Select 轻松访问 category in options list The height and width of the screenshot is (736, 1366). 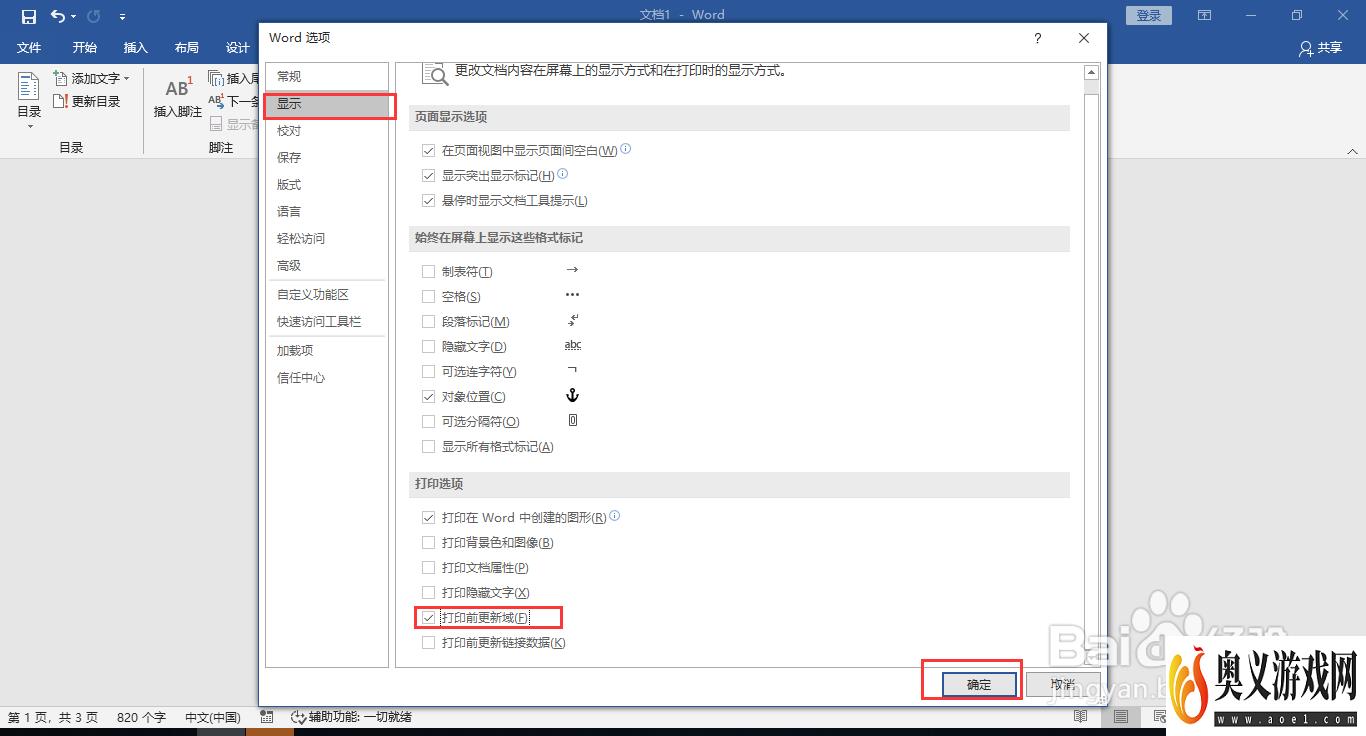326,238
